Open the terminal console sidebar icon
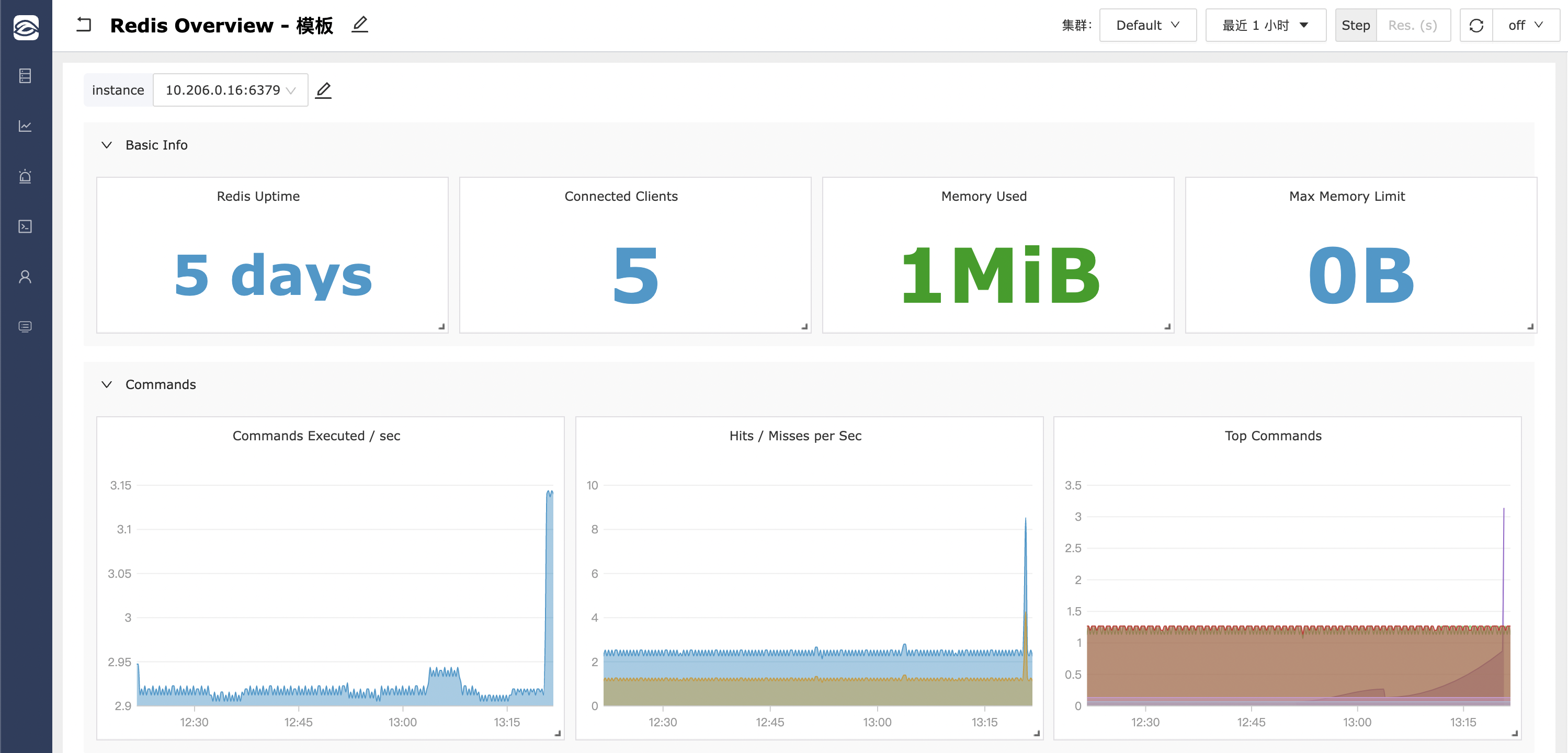Image resolution: width=1568 pixels, height=753 pixels. (25, 226)
